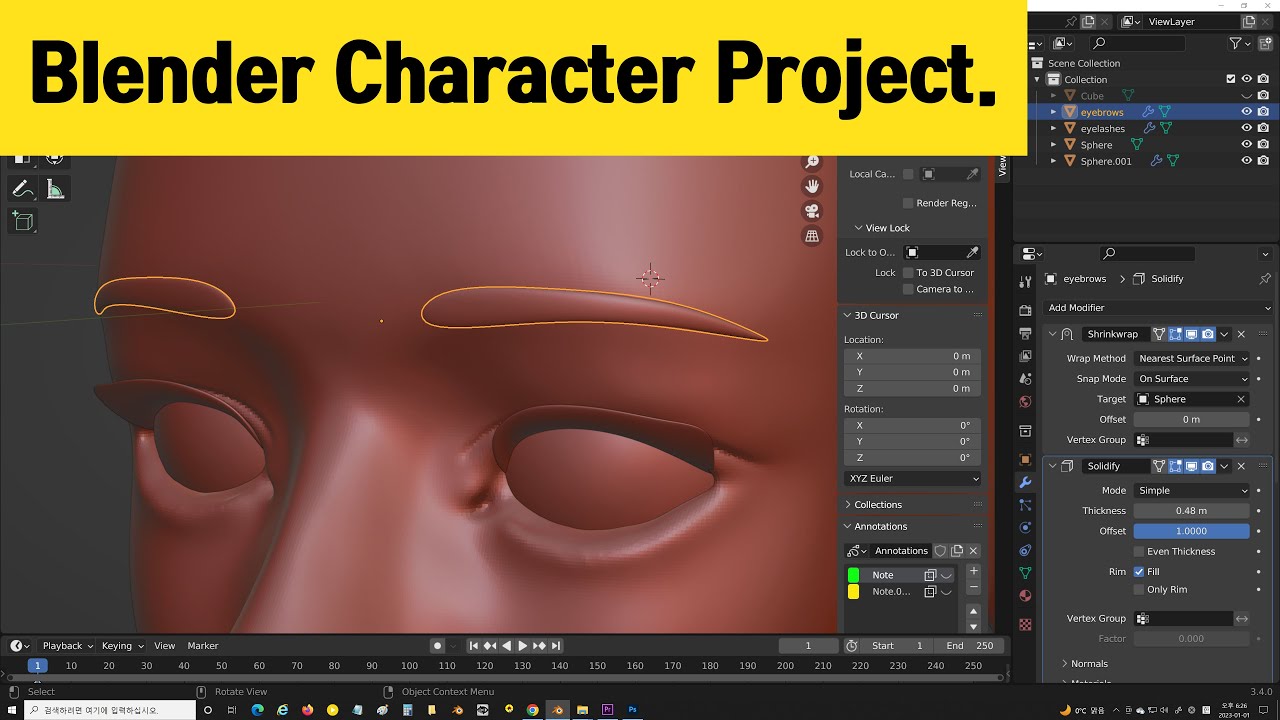Uncheck the Rim Fill checkbox
1280x720 pixels.
click(x=1139, y=572)
